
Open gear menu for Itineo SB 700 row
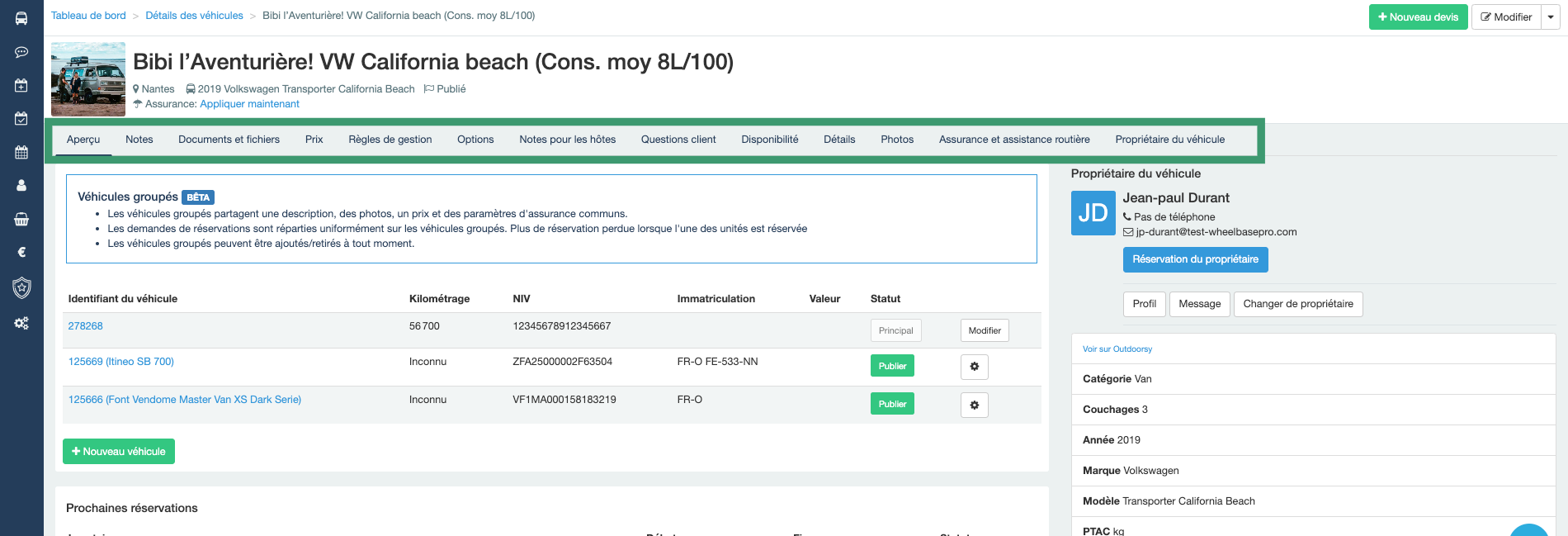pos(974,367)
